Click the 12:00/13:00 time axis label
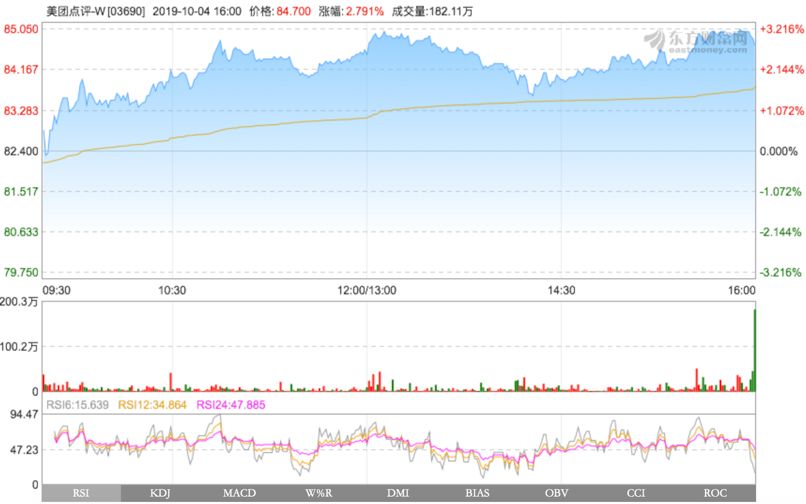The width and height of the screenshot is (806, 504). [x=367, y=291]
